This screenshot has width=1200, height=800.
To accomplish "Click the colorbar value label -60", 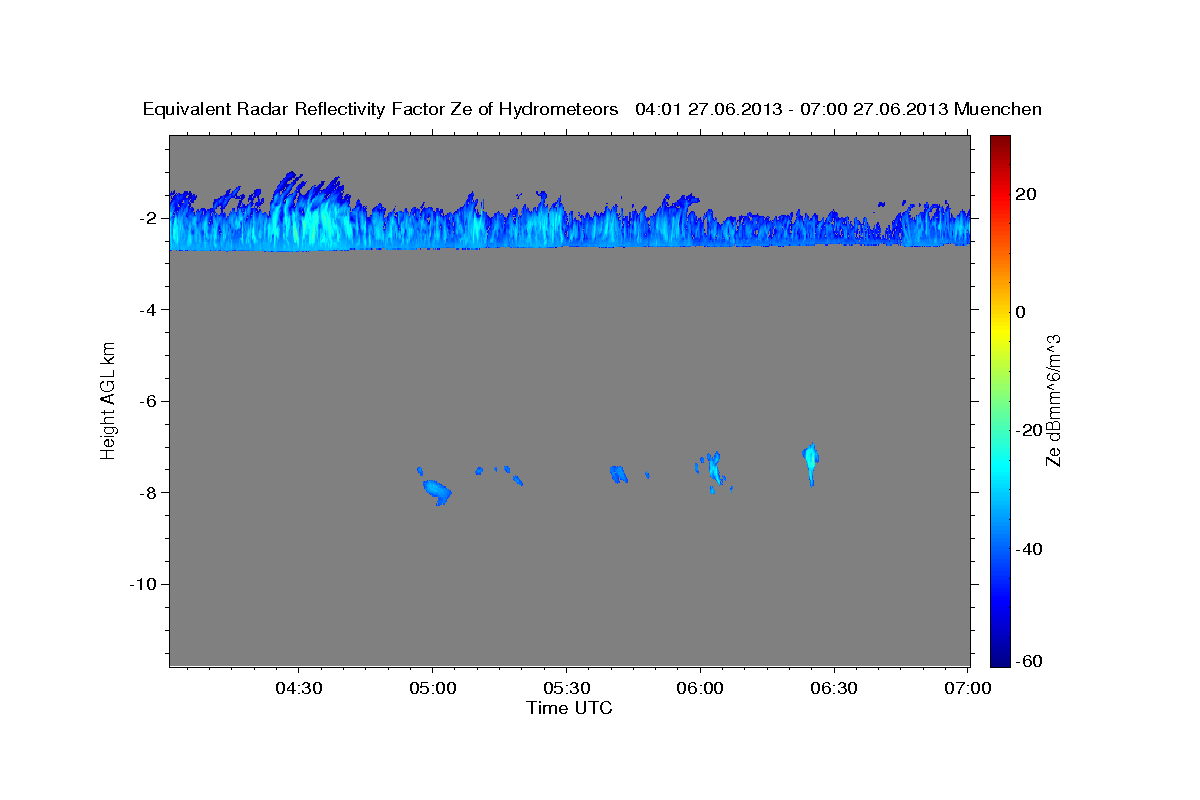I will [1027, 662].
